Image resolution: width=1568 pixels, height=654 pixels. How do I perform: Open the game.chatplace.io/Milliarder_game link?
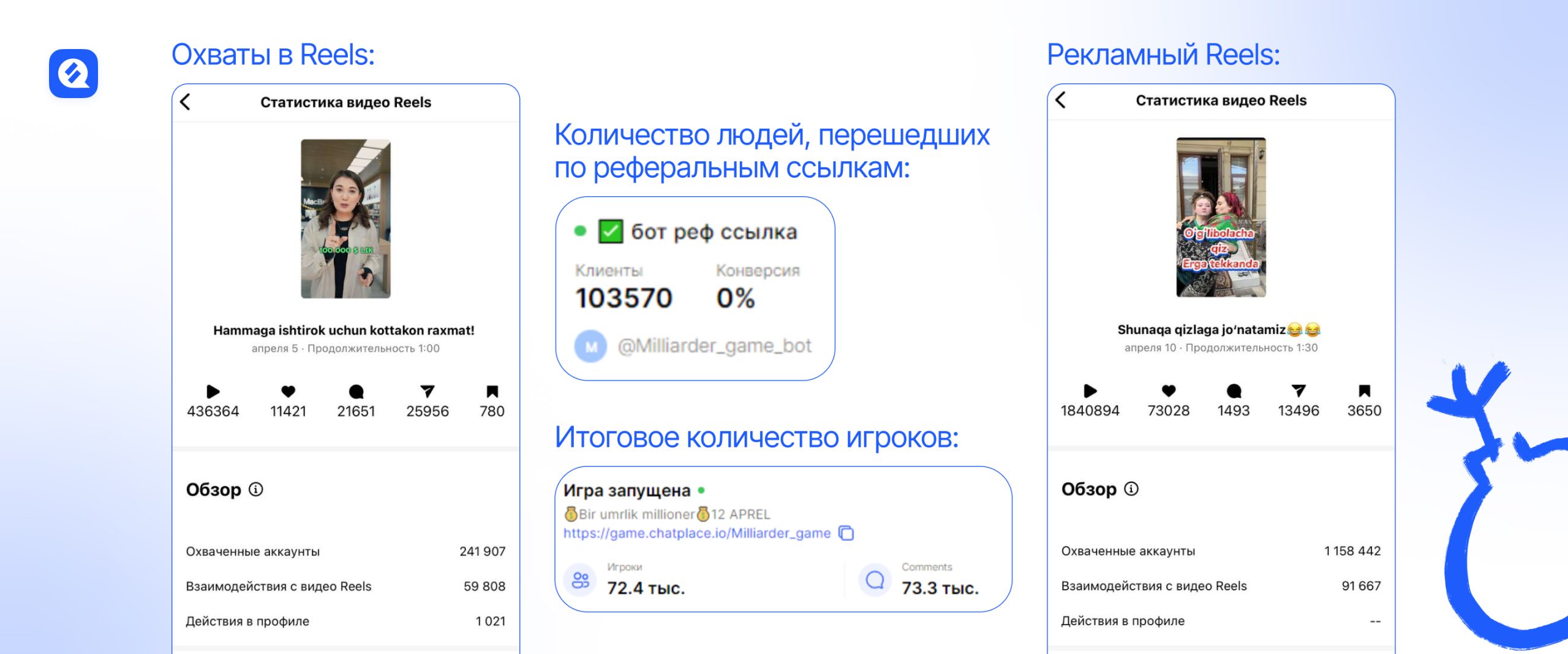point(697,533)
